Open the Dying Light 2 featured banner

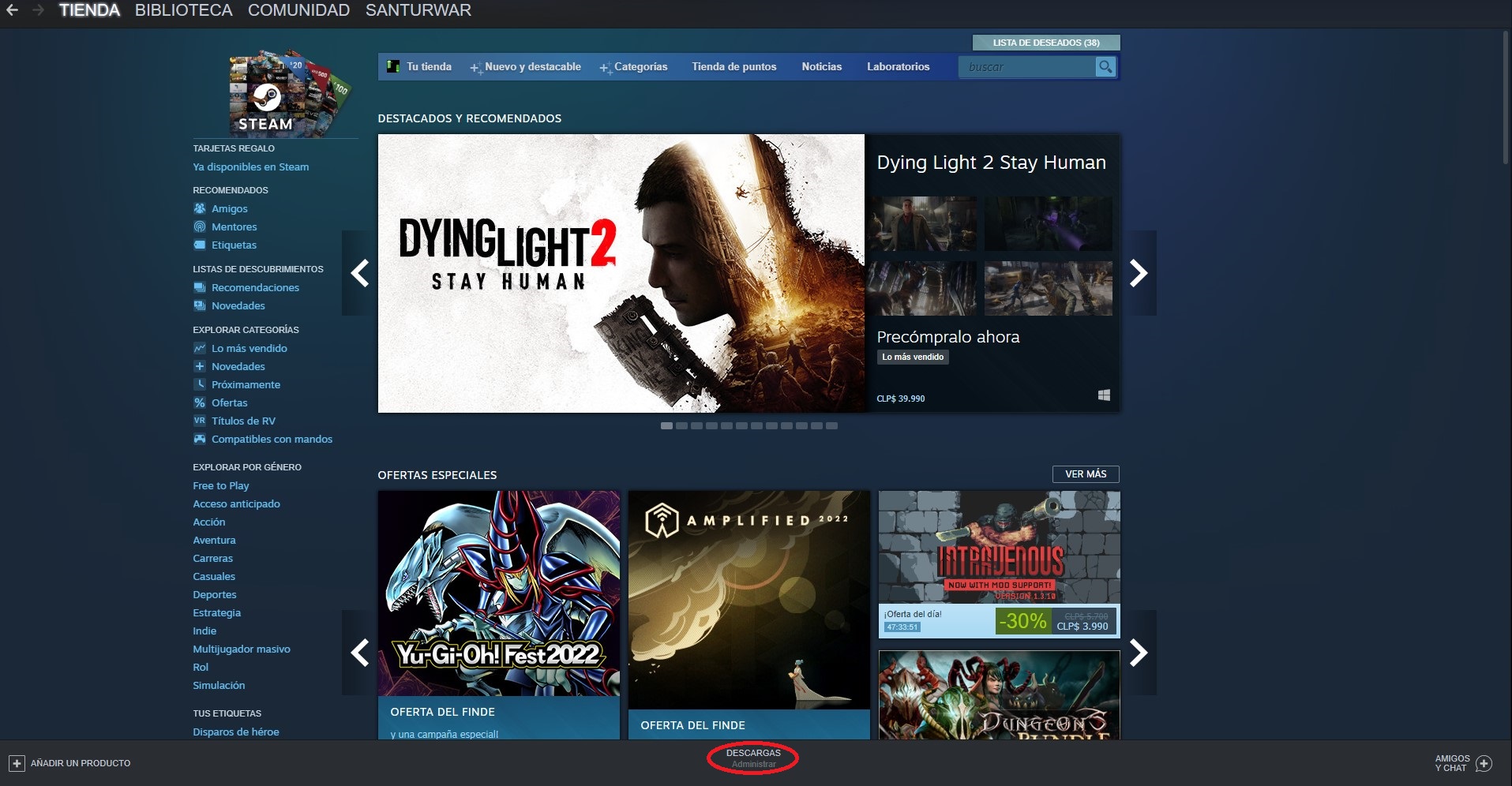click(621, 273)
